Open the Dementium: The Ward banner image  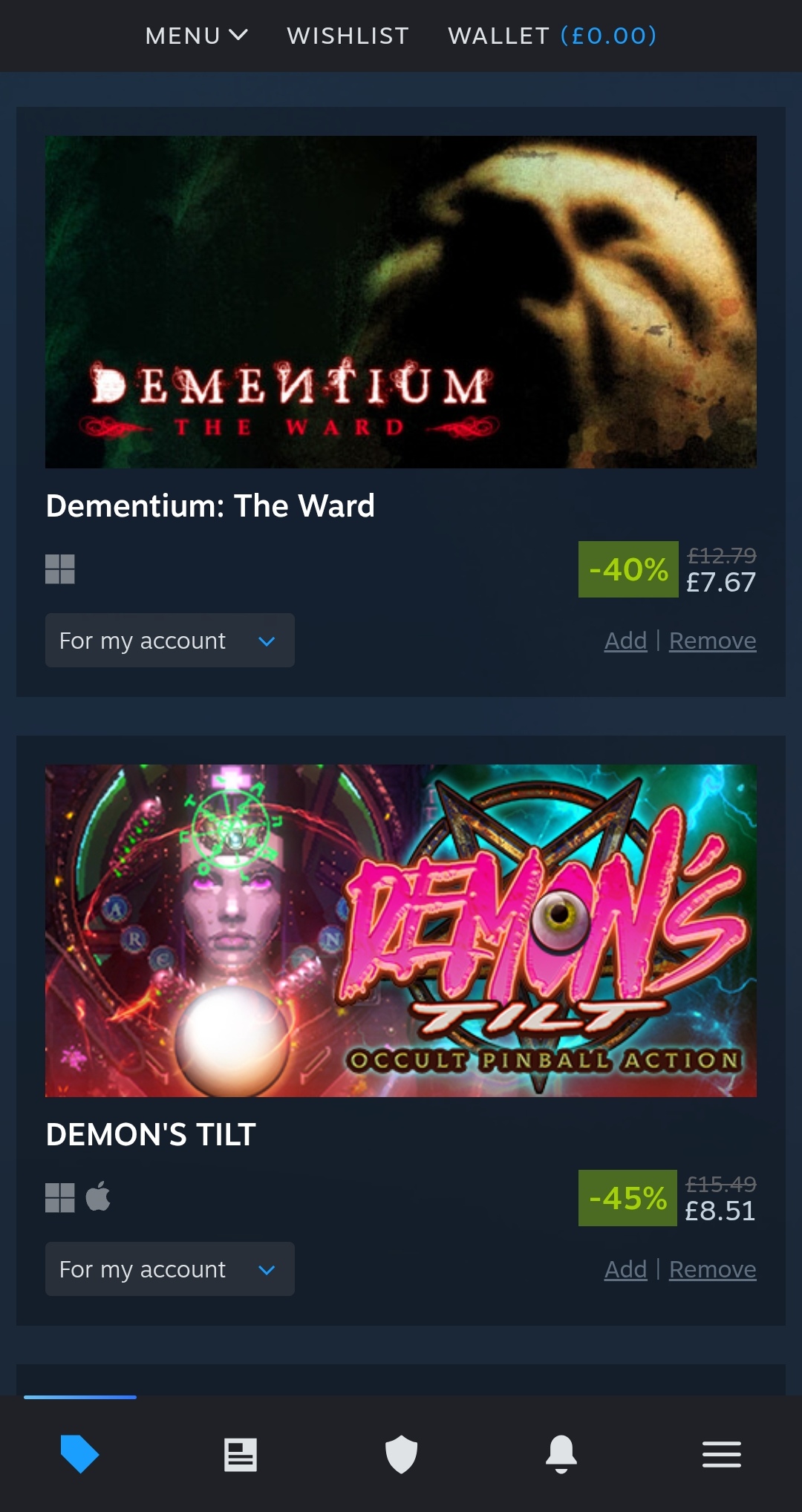(401, 302)
